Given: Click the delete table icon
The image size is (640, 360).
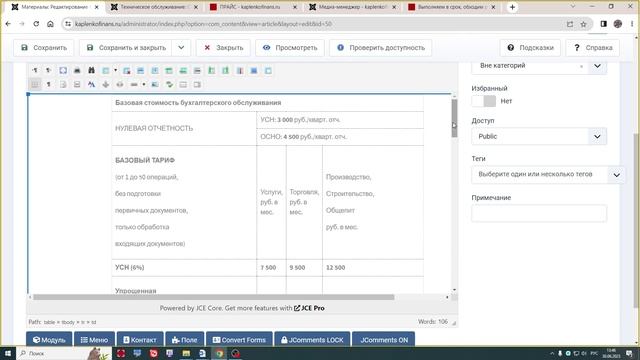Looking at the screenshot, I should 127,71.
